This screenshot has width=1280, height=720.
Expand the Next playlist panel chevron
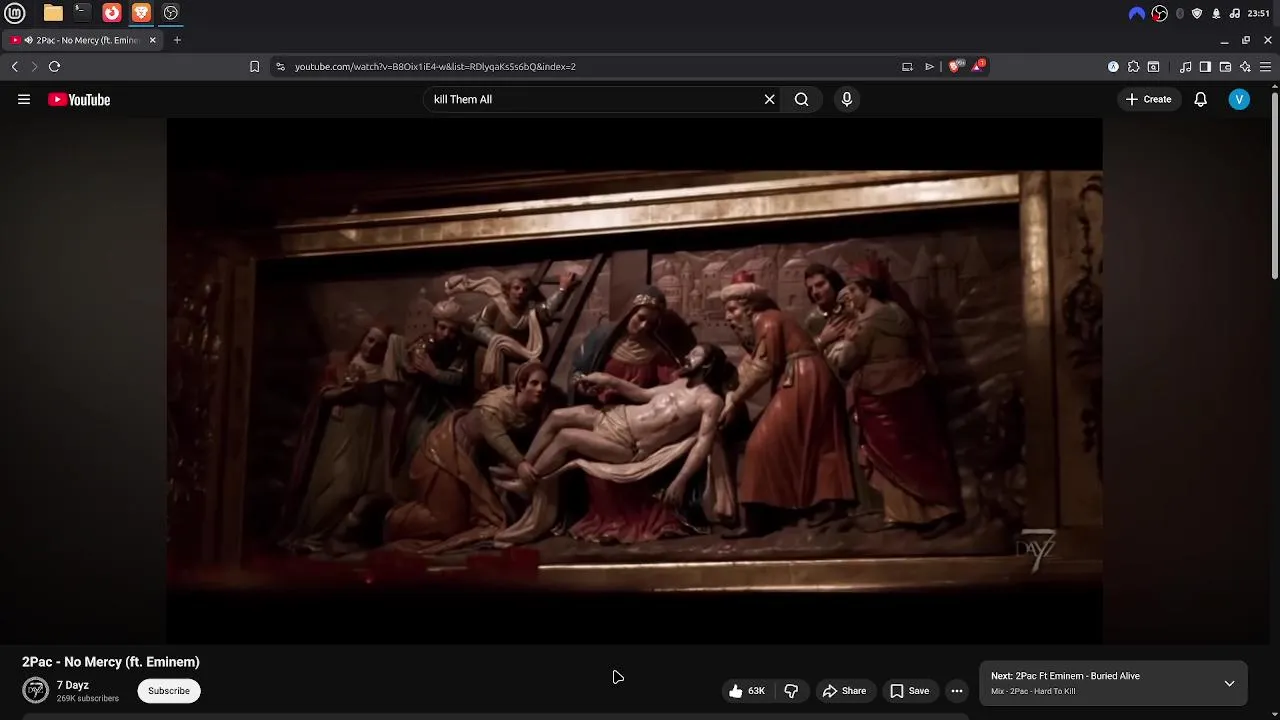(x=1229, y=684)
